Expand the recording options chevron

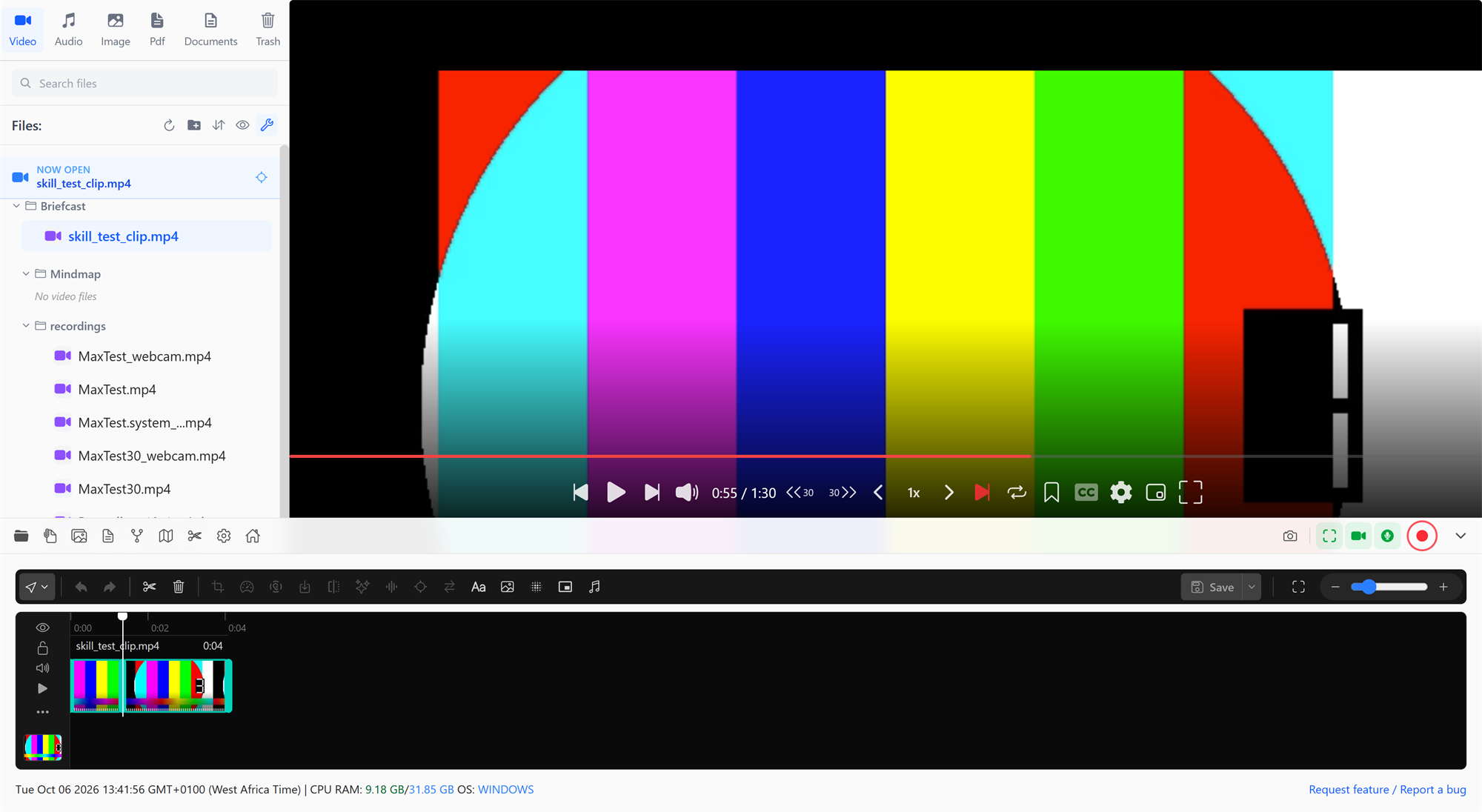click(1461, 536)
